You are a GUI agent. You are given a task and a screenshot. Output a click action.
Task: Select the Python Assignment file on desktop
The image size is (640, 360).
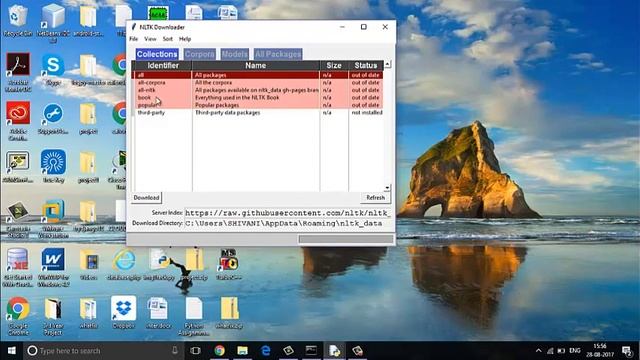pos(194,316)
